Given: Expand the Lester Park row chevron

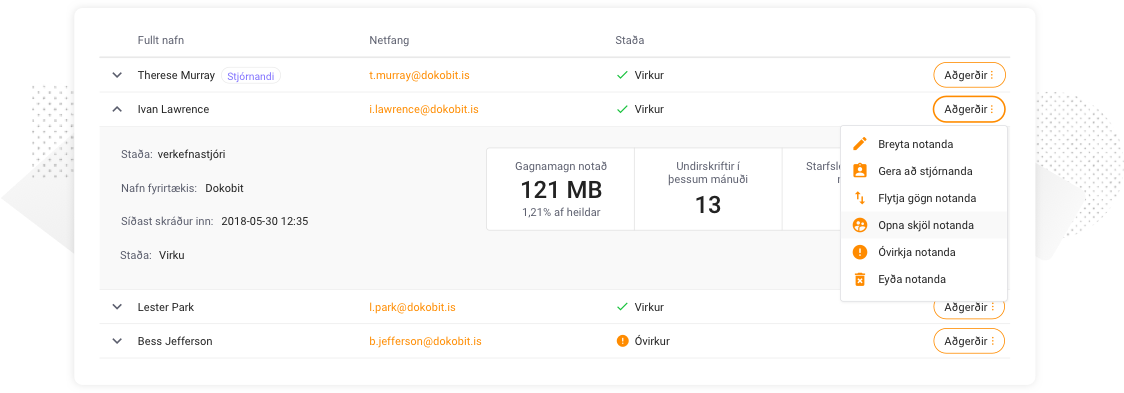Looking at the screenshot, I should pos(118,307).
